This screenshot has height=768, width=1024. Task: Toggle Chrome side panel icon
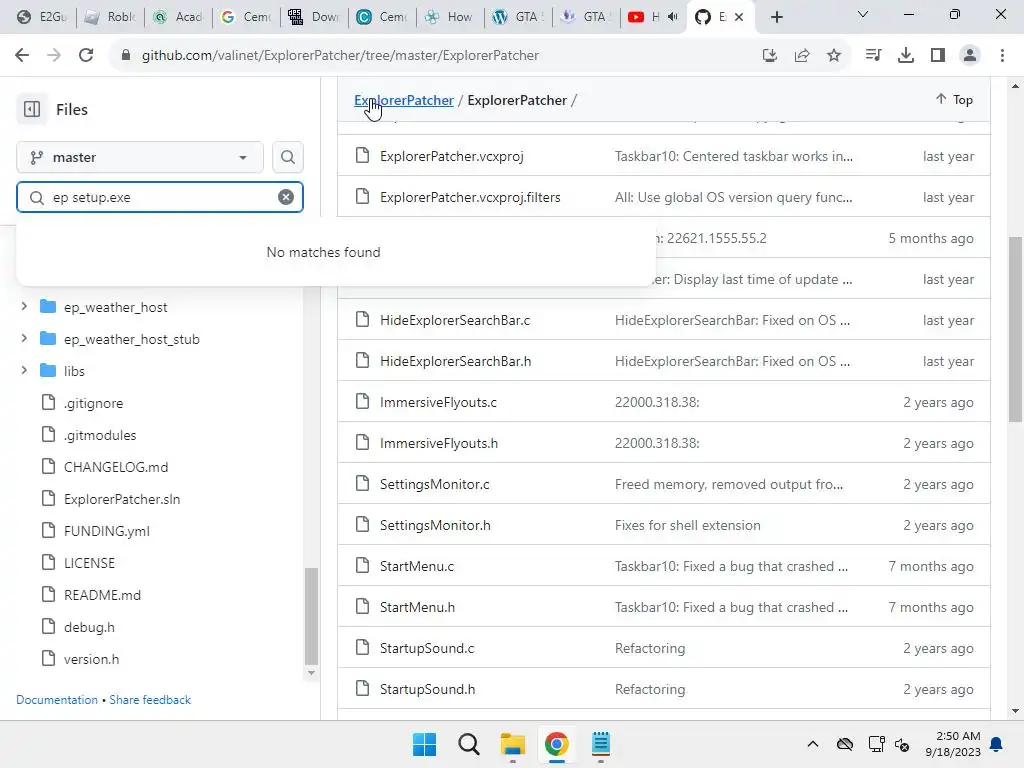[x=938, y=56]
